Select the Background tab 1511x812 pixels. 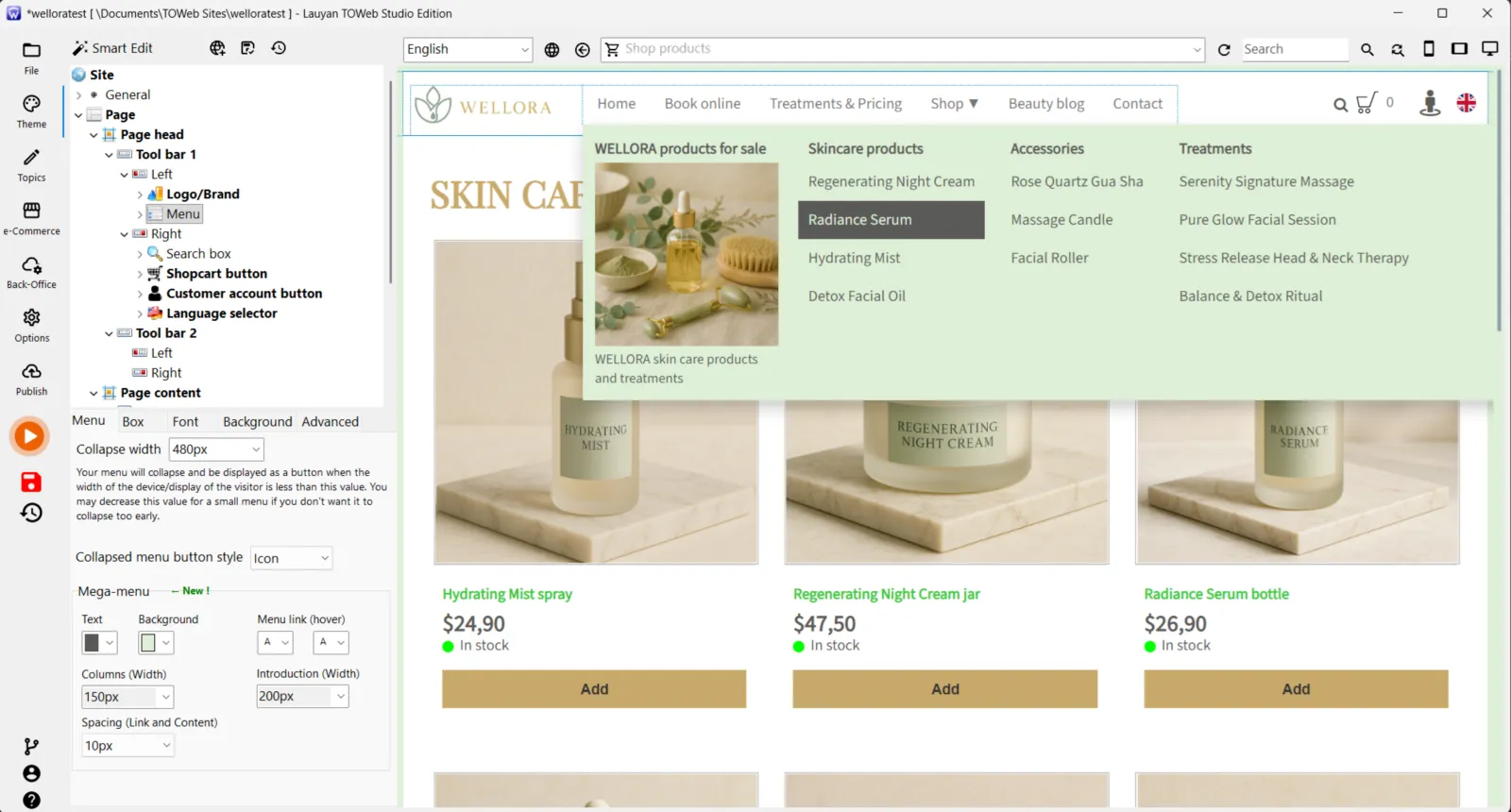[257, 422]
